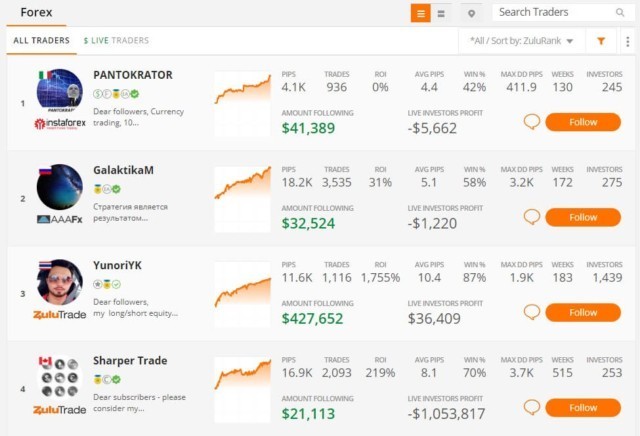The height and width of the screenshot is (436, 640).
Task: Select the Live Traders tab
Action: point(116,40)
